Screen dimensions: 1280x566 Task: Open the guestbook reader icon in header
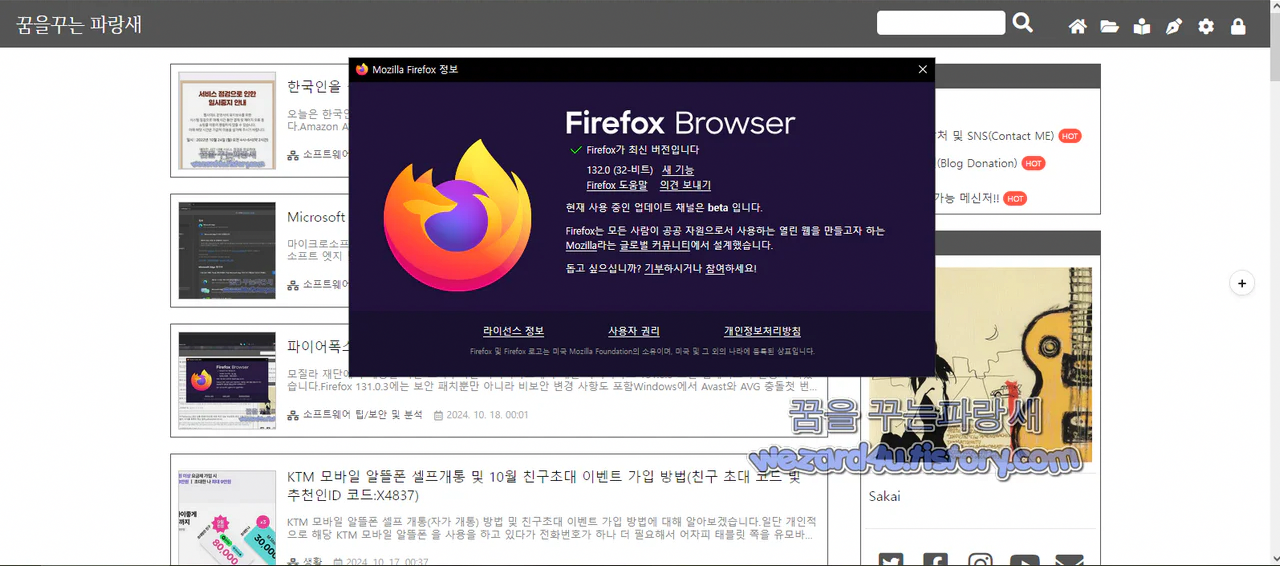(x=1141, y=27)
